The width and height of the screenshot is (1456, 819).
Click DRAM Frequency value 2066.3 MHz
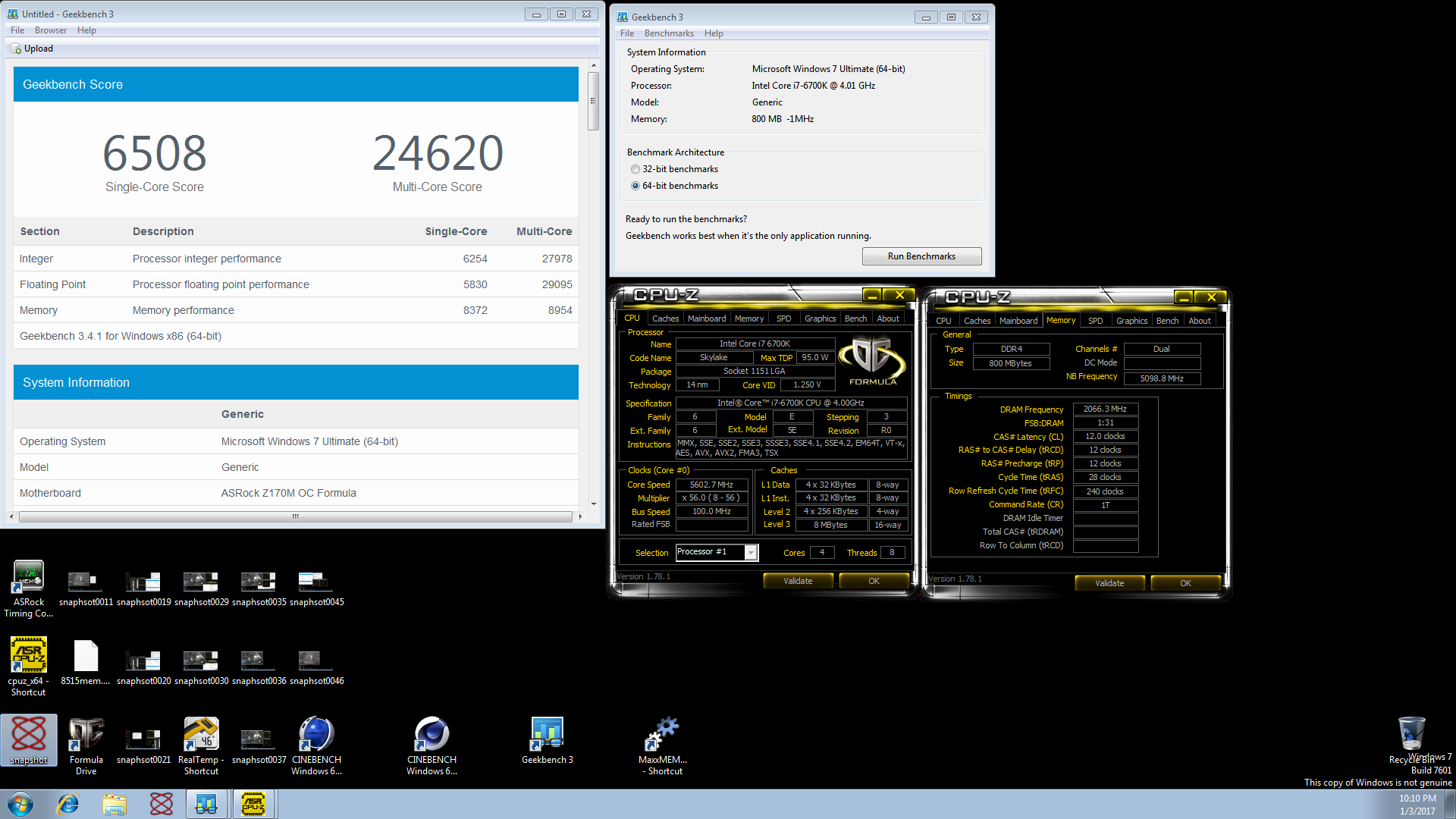[1105, 409]
